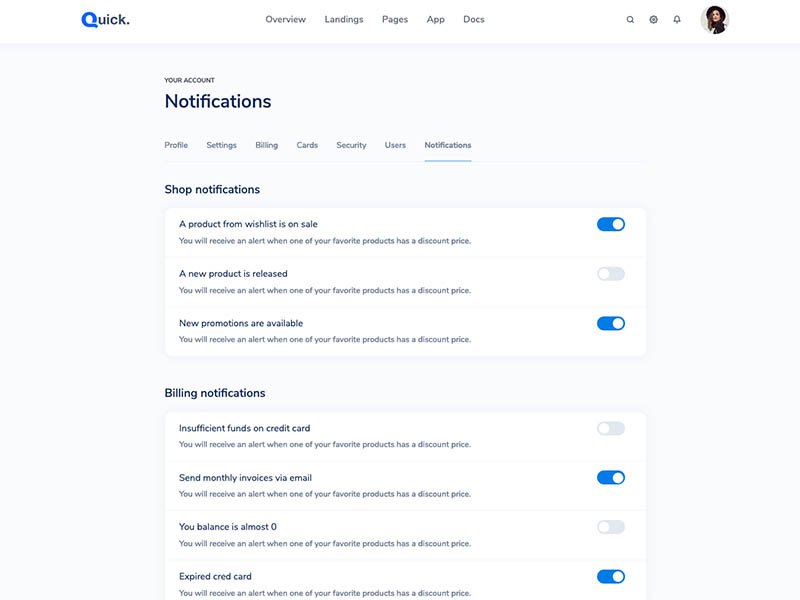The image size is (800, 600).
Task: Switch to the Security tab
Action: 351,145
